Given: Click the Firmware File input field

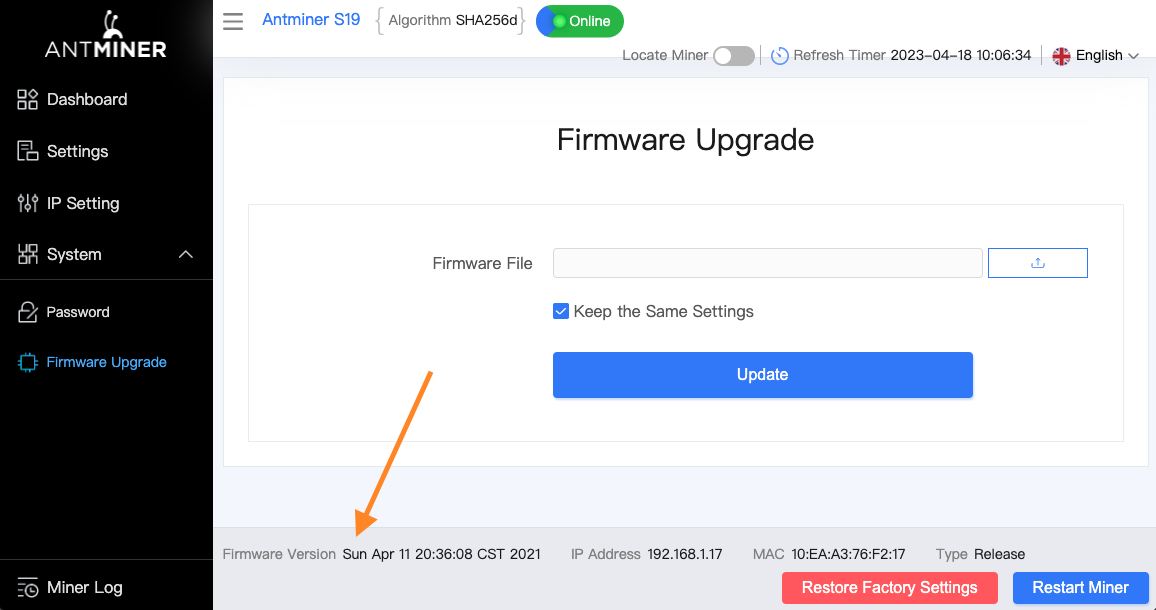Looking at the screenshot, I should [x=768, y=263].
